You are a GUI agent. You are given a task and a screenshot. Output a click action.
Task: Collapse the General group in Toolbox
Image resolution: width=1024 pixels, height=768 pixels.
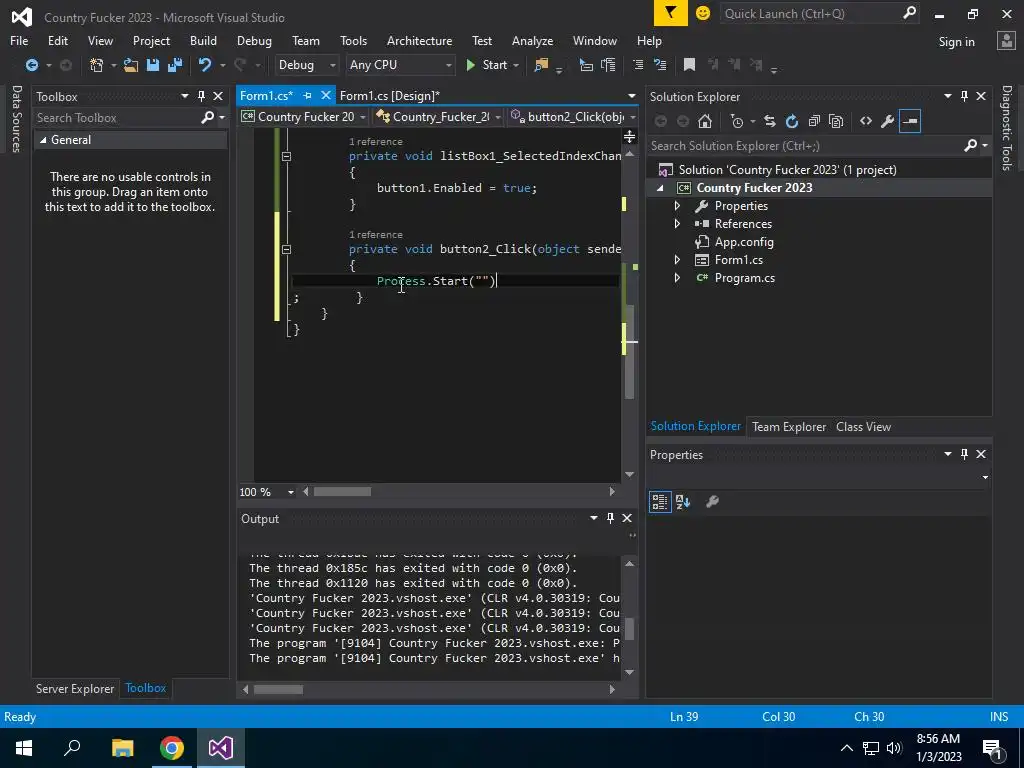tap(43, 140)
